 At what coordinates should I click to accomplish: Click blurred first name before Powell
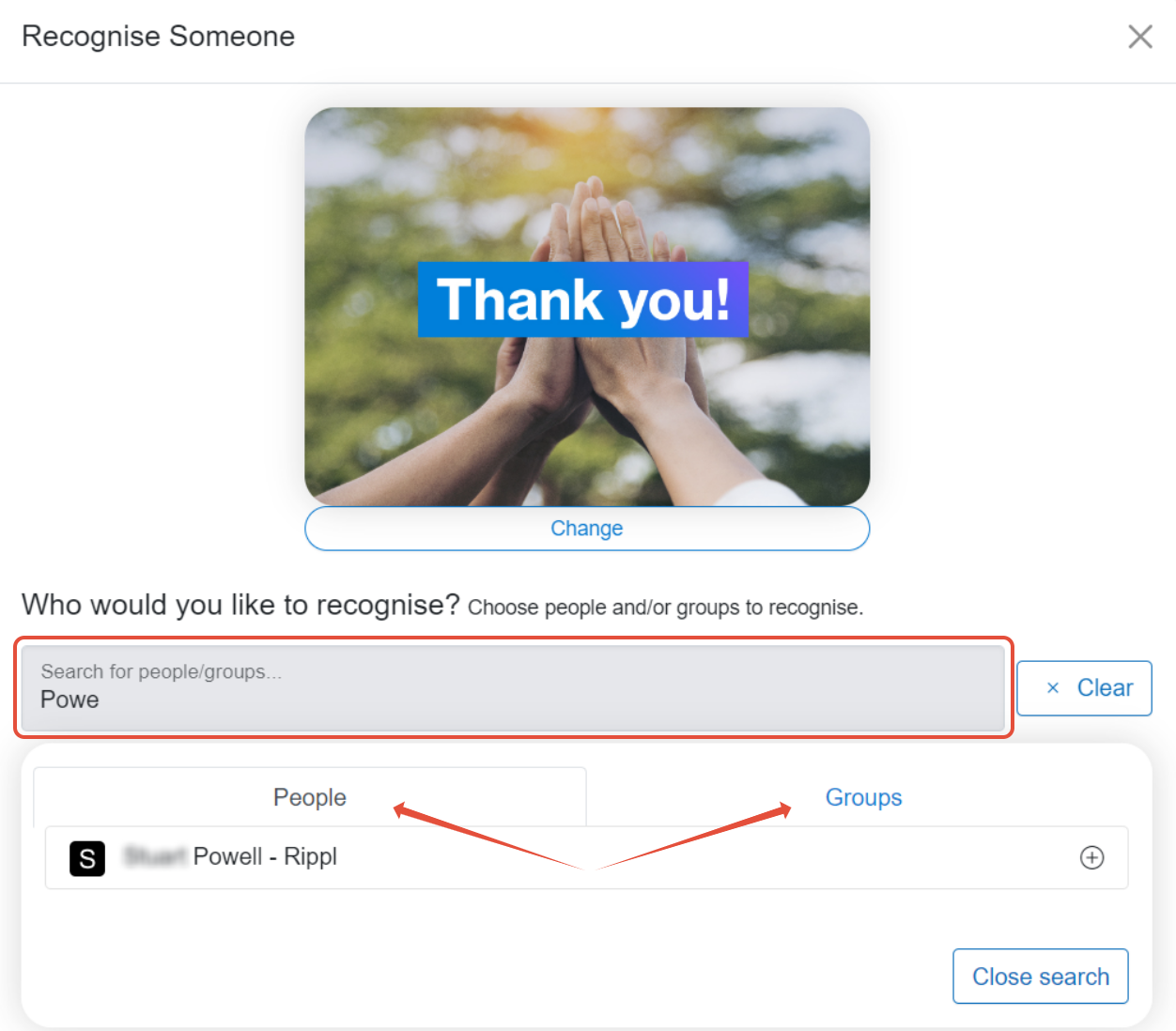(155, 856)
